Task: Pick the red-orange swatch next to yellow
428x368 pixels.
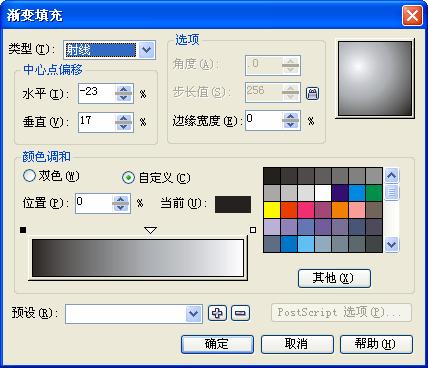Action: point(289,210)
